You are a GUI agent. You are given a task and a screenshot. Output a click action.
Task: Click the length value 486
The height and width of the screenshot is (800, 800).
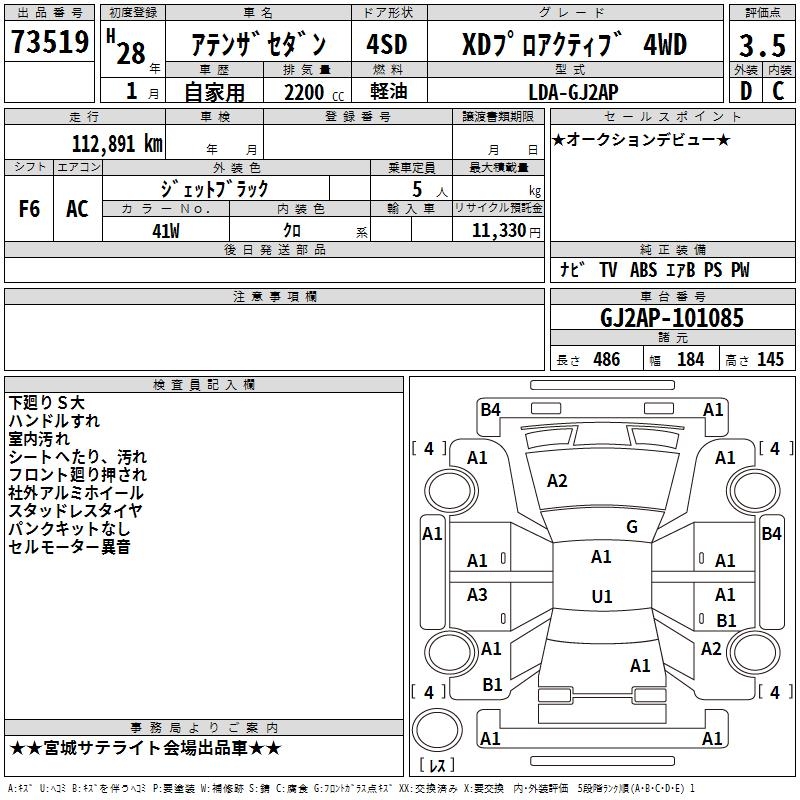[x=607, y=359]
